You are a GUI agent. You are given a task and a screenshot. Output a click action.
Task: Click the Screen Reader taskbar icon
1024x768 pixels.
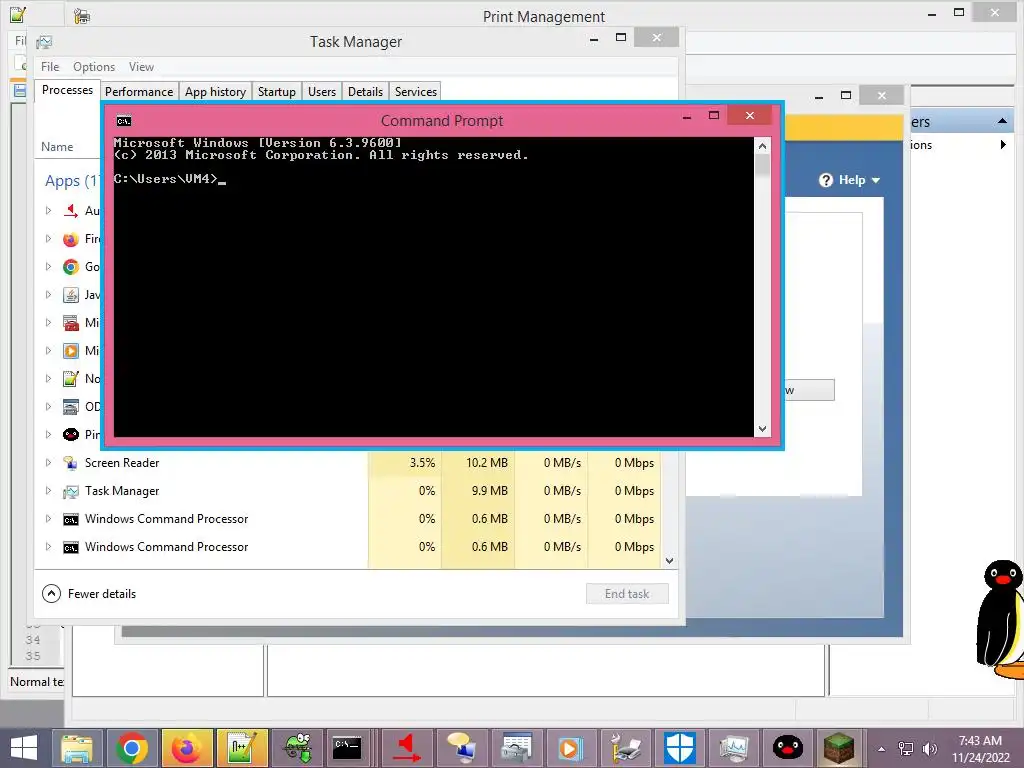point(462,748)
